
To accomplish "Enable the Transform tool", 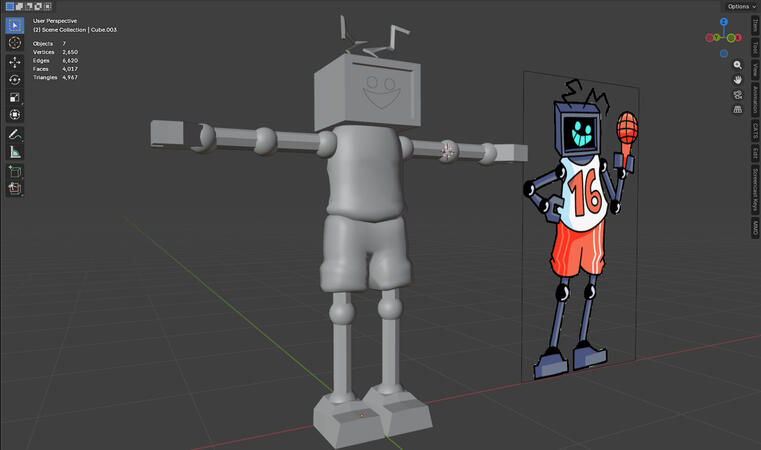I will click(15, 115).
